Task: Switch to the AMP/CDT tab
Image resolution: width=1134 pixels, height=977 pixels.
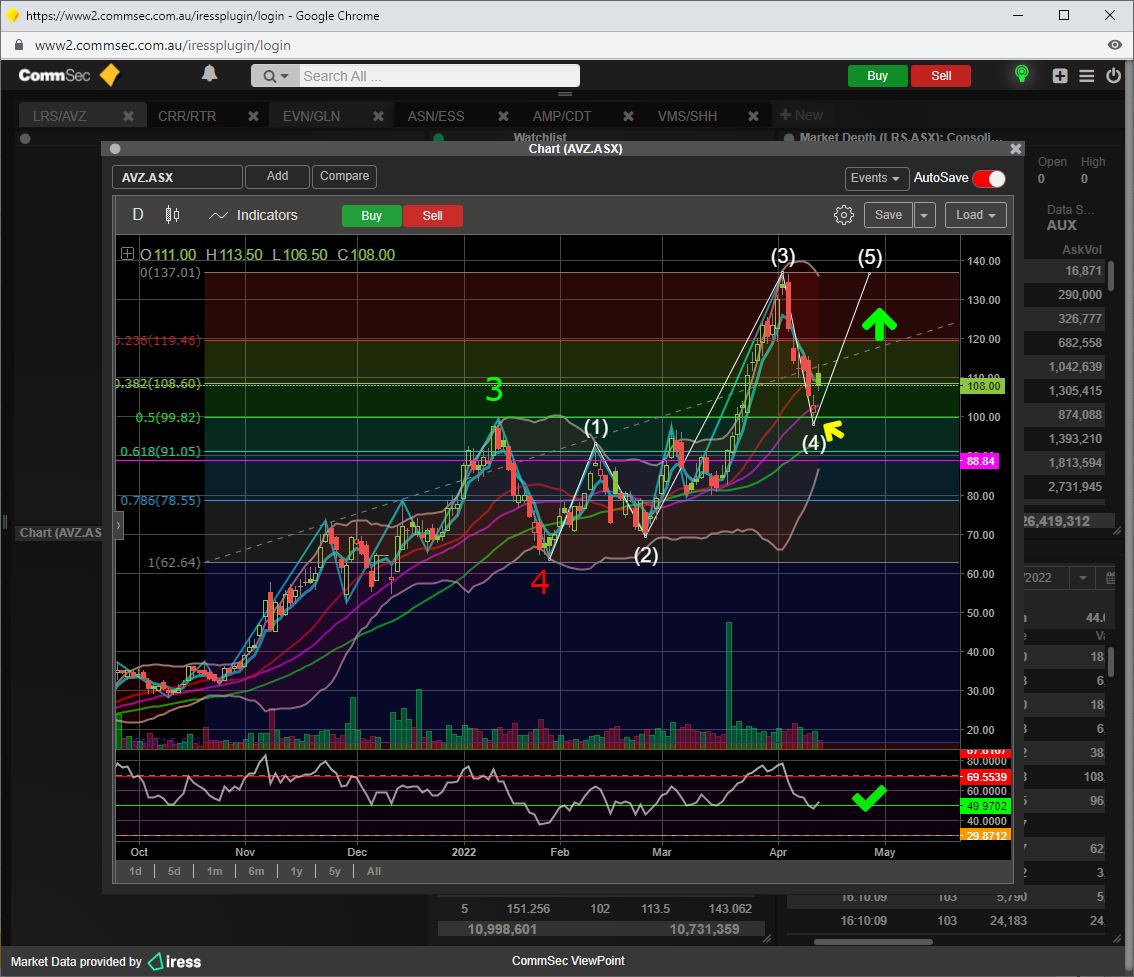Action: coord(561,116)
